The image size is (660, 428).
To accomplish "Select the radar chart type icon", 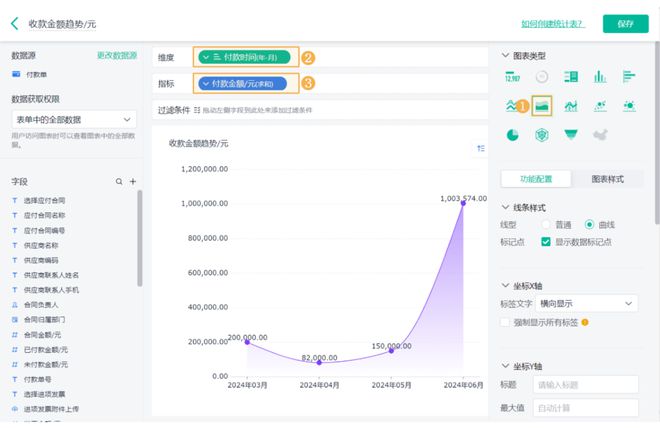I will 542,135.
